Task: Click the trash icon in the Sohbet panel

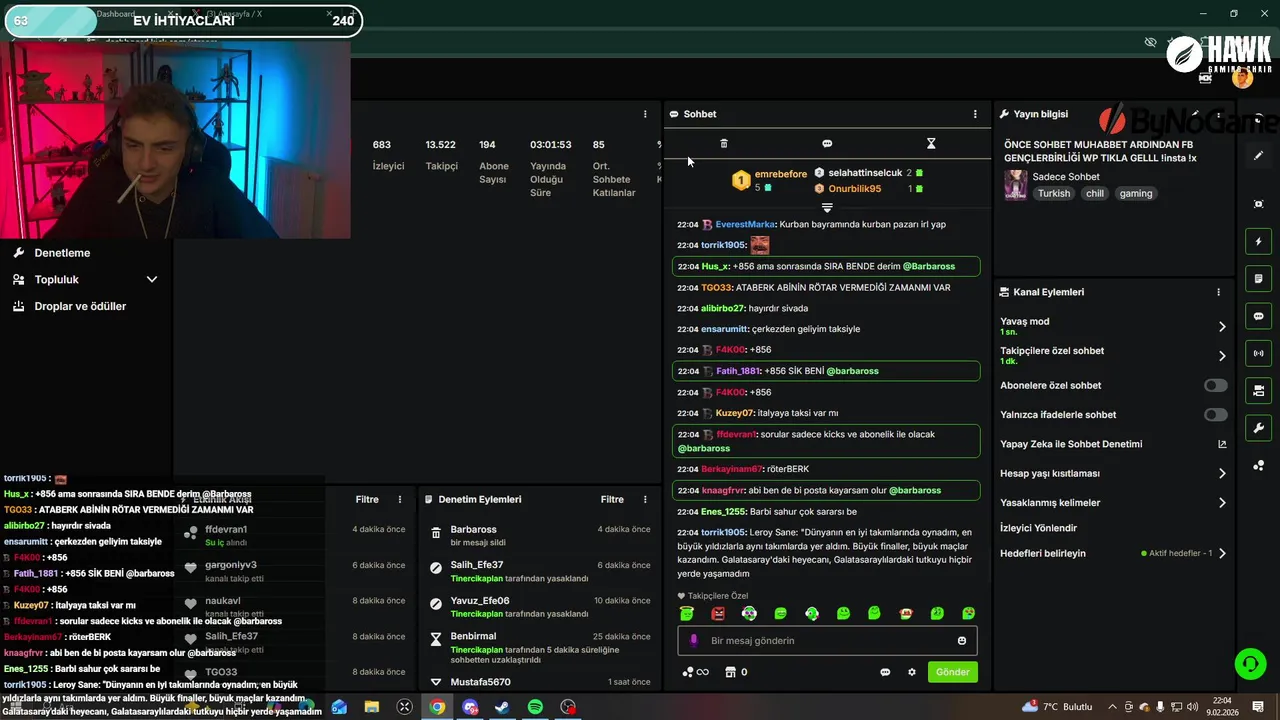Action: tap(724, 144)
